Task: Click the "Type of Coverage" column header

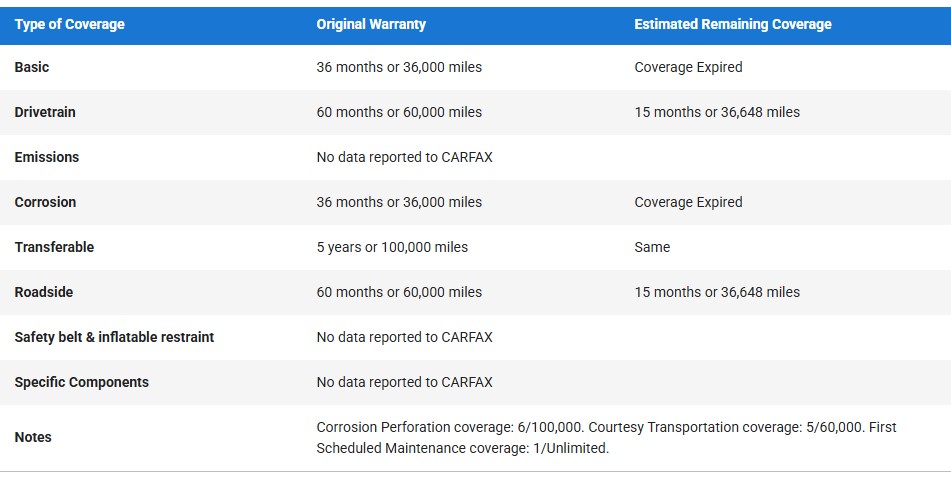Action: (x=69, y=24)
